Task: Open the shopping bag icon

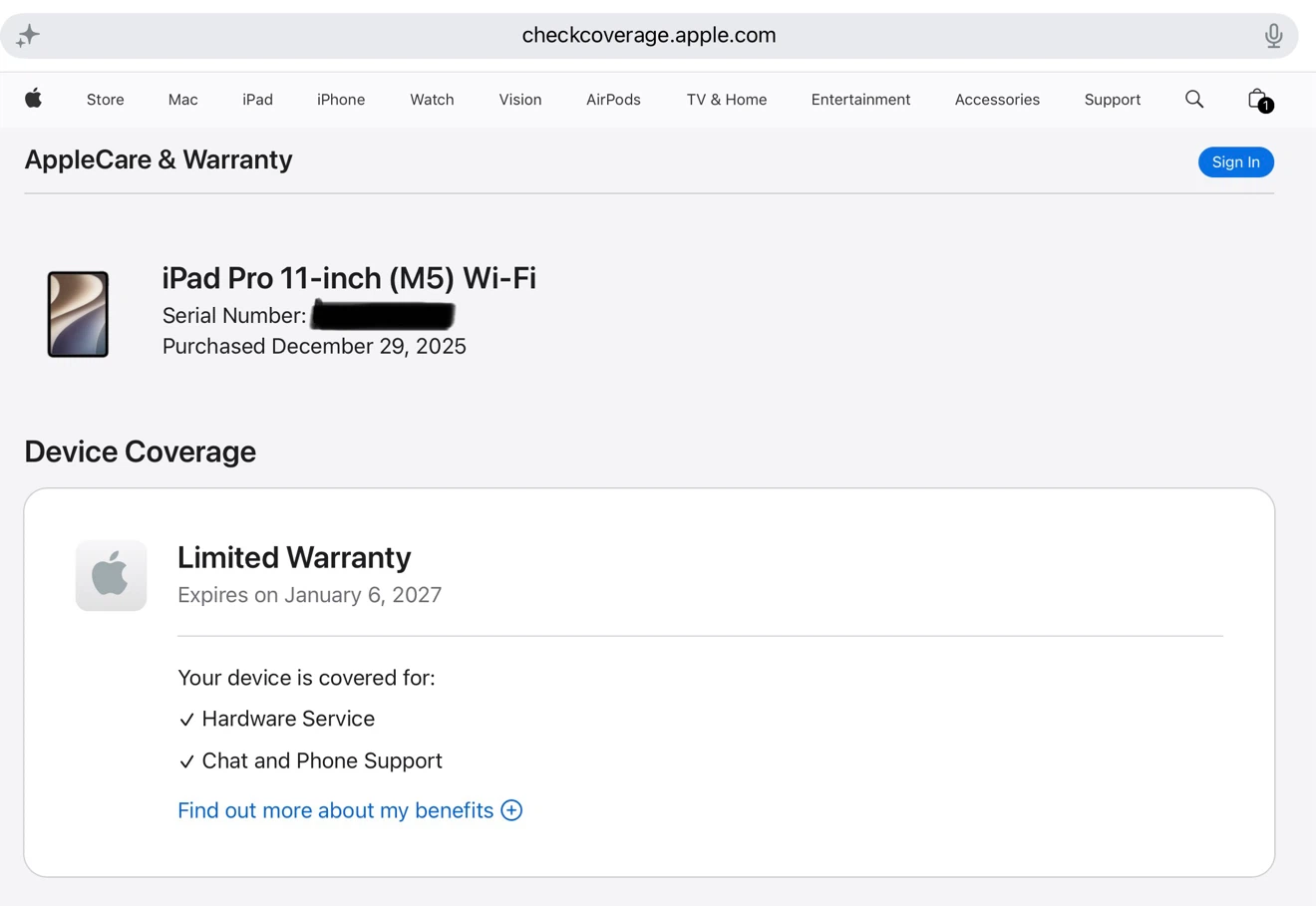Action: coord(1259,100)
